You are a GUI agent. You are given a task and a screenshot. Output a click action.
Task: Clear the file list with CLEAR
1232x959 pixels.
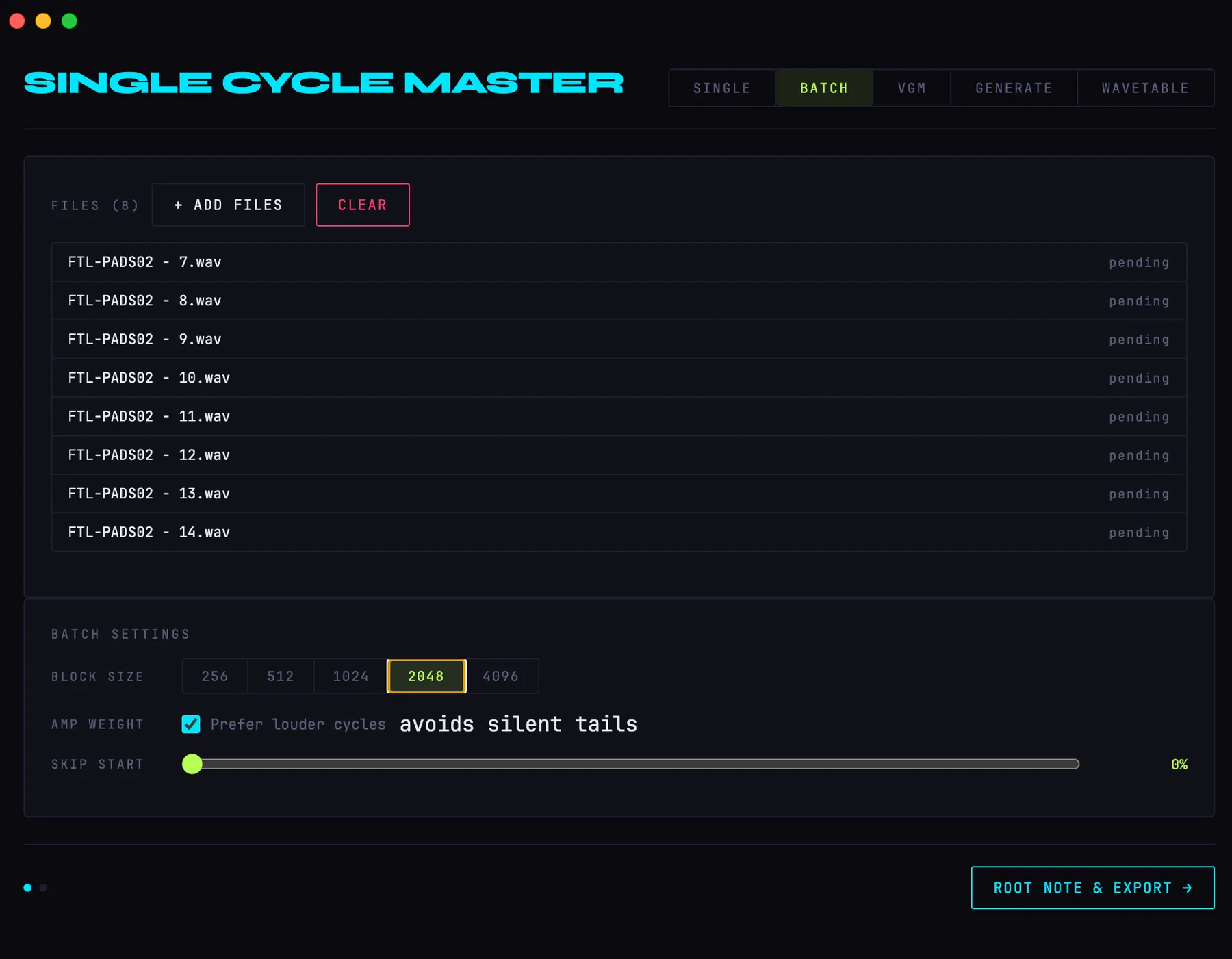(363, 205)
